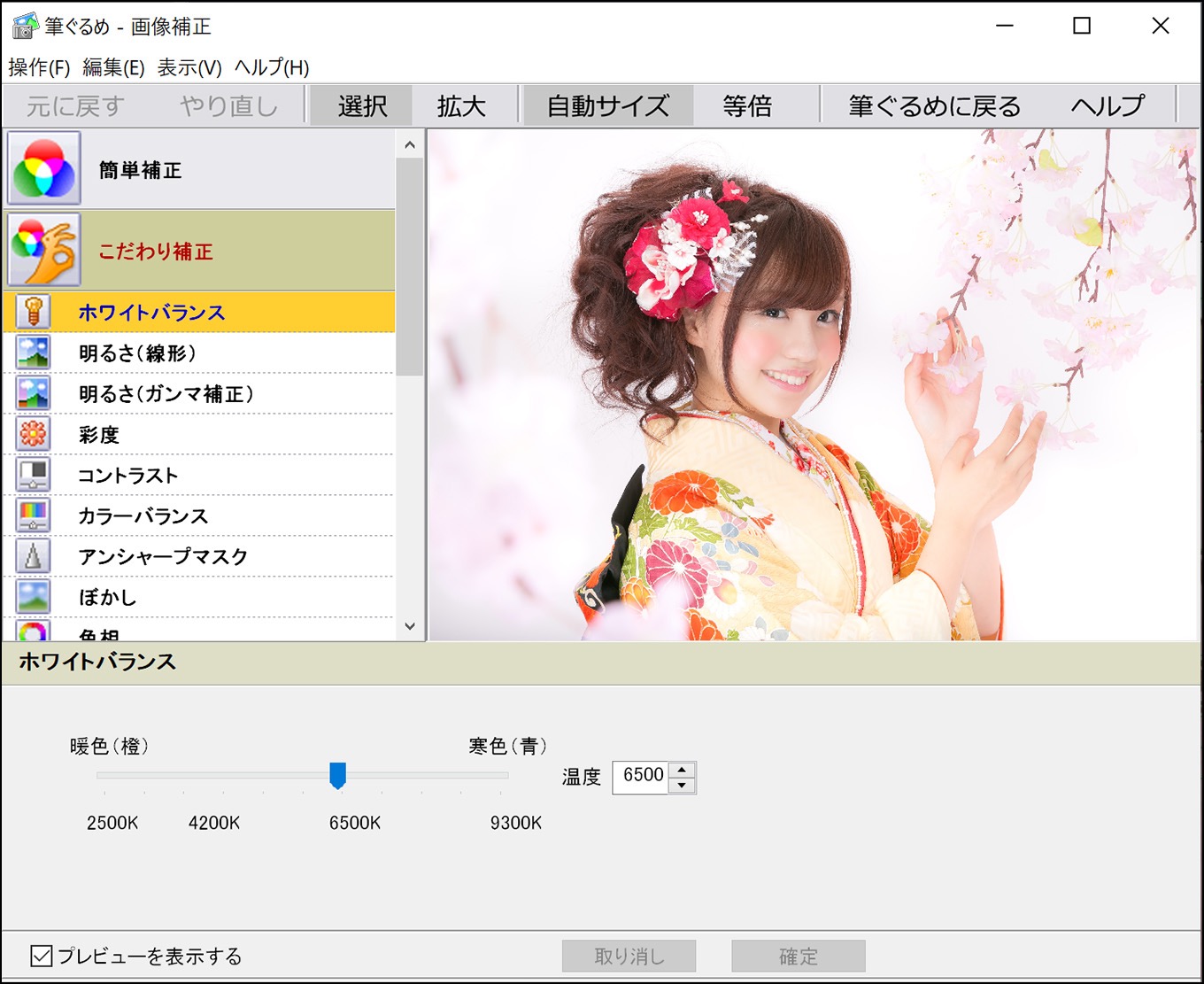Select the 簡単補正 label
This screenshot has width=1204, height=984.
[x=140, y=170]
